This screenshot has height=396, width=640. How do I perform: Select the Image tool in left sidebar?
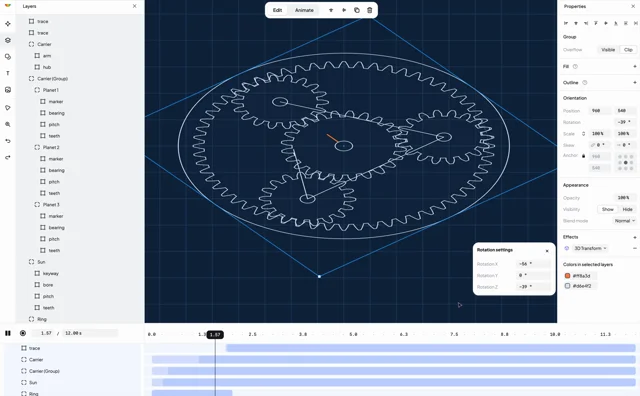click(x=8, y=90)
